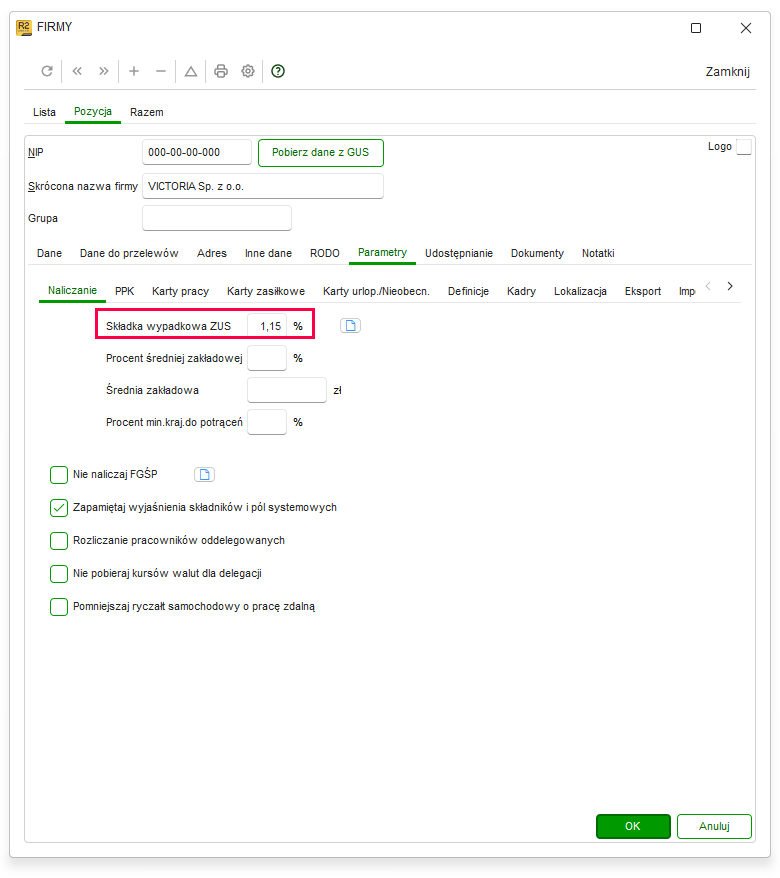Screen dimensions: 780x878
Task: Open the Definicje sub-tab
Action: (x=468, y=291)
